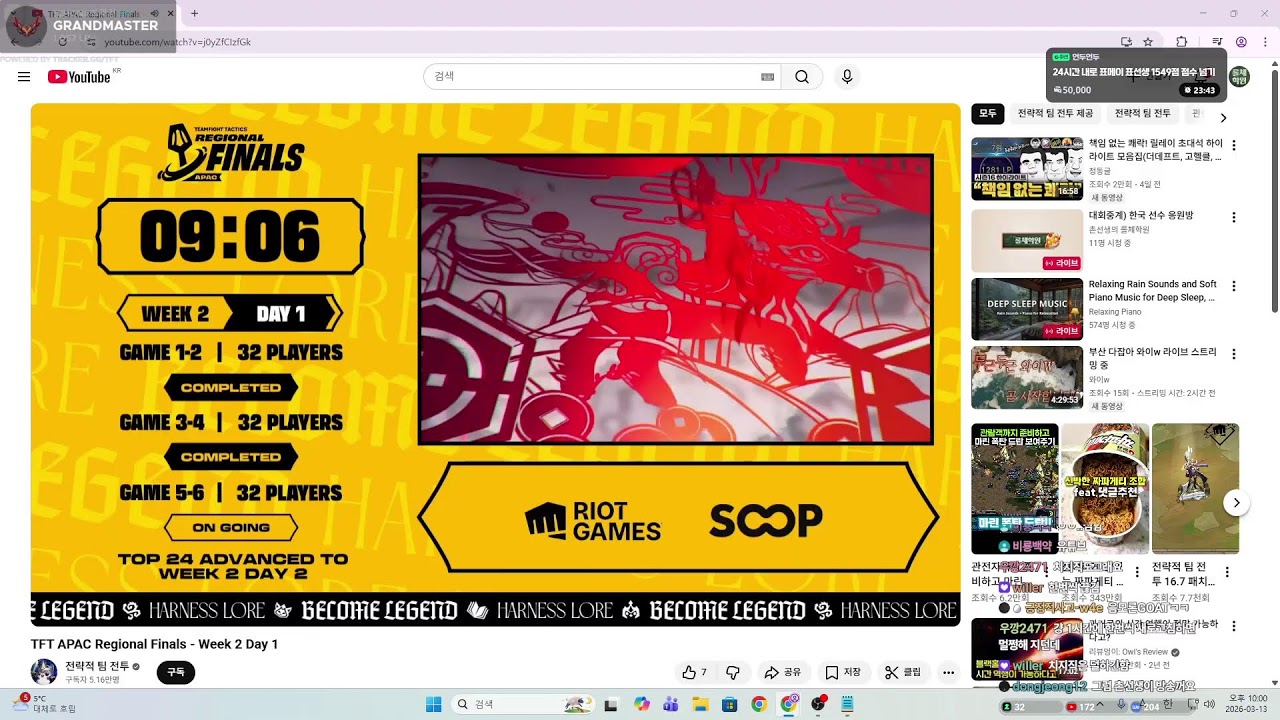Open more actions ellipsis below the video
Viewport: 1280px width, 720px height.
pos(948,673)
